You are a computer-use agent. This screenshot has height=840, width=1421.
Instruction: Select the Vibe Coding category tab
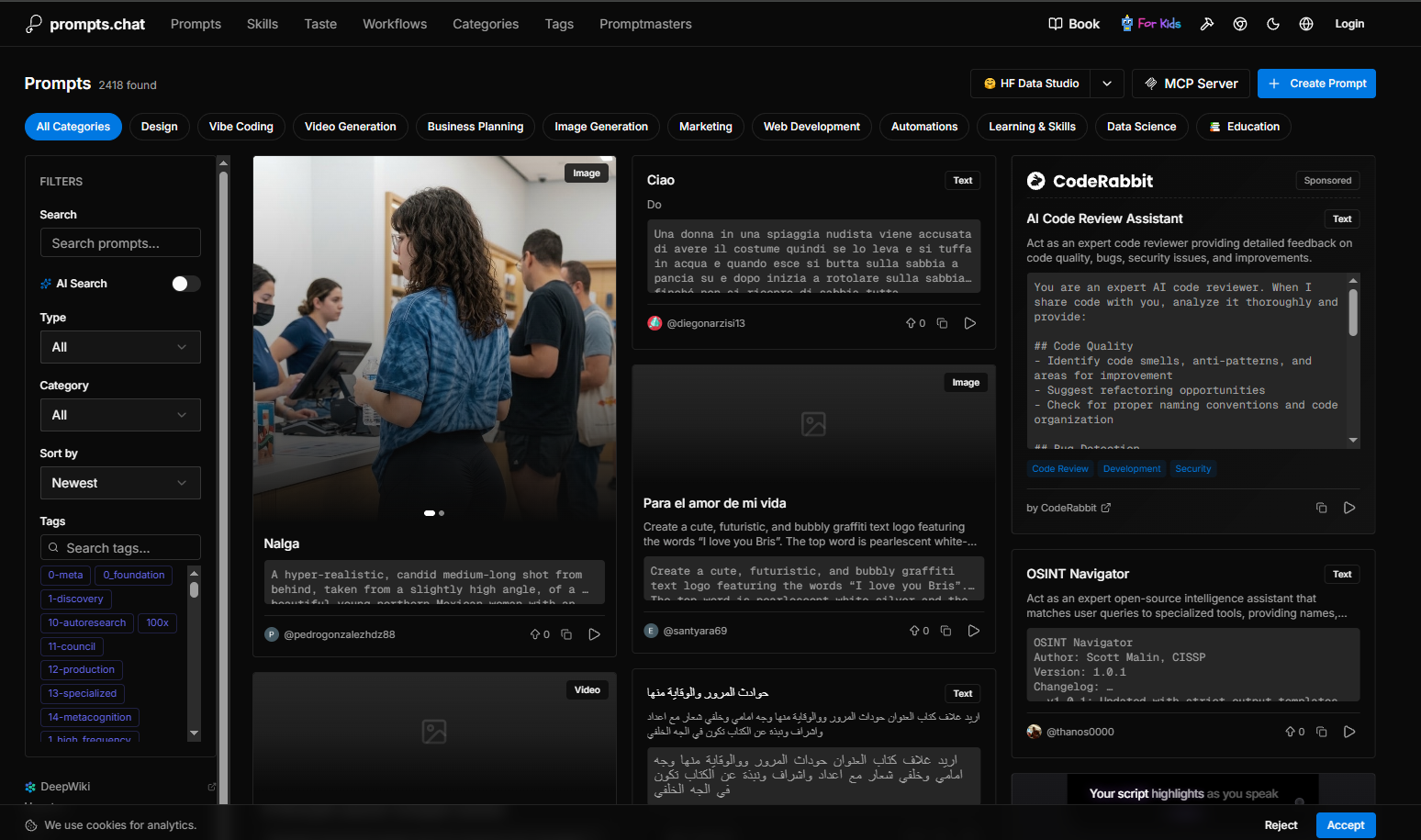click(241, 127)
